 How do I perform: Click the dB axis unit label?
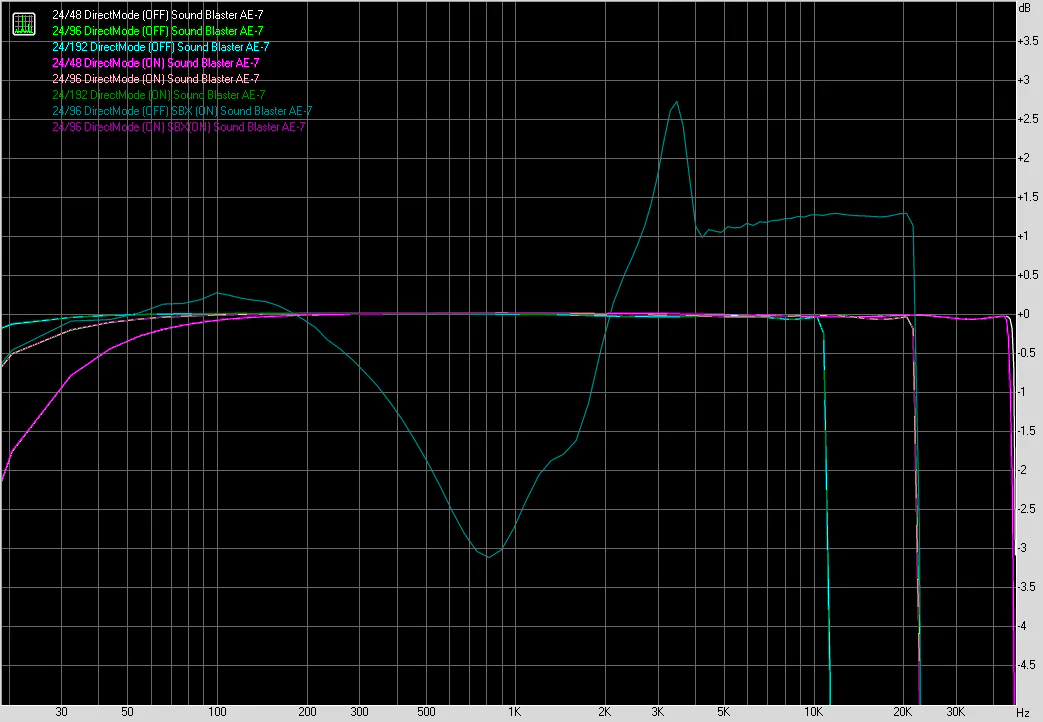point(1024,8)
